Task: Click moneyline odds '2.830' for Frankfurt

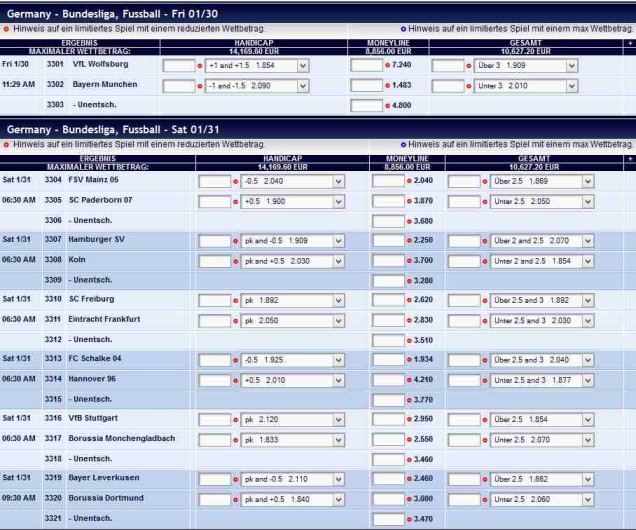Action: [423, 320]
